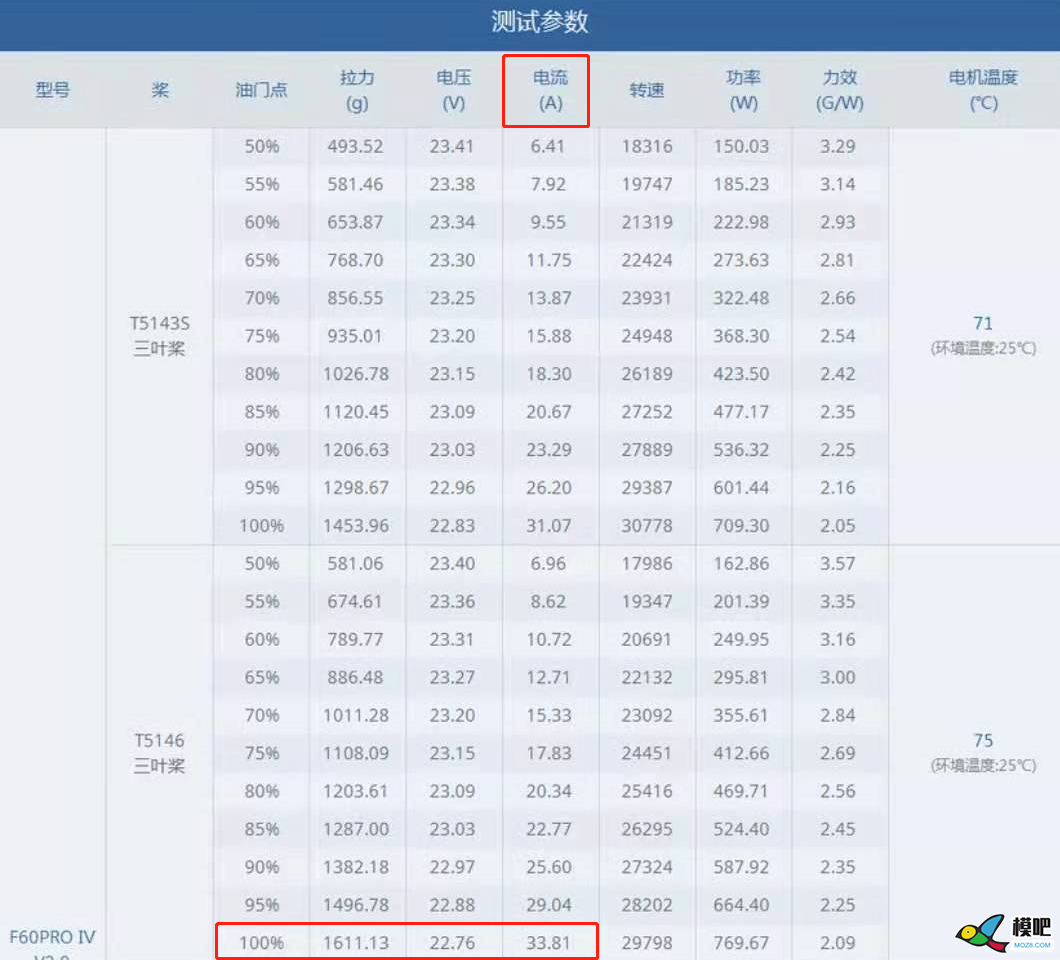Viewport: 1060px width, 960px height.
Task: Click efficiency value 2.05
Action: tap(838, 525)
